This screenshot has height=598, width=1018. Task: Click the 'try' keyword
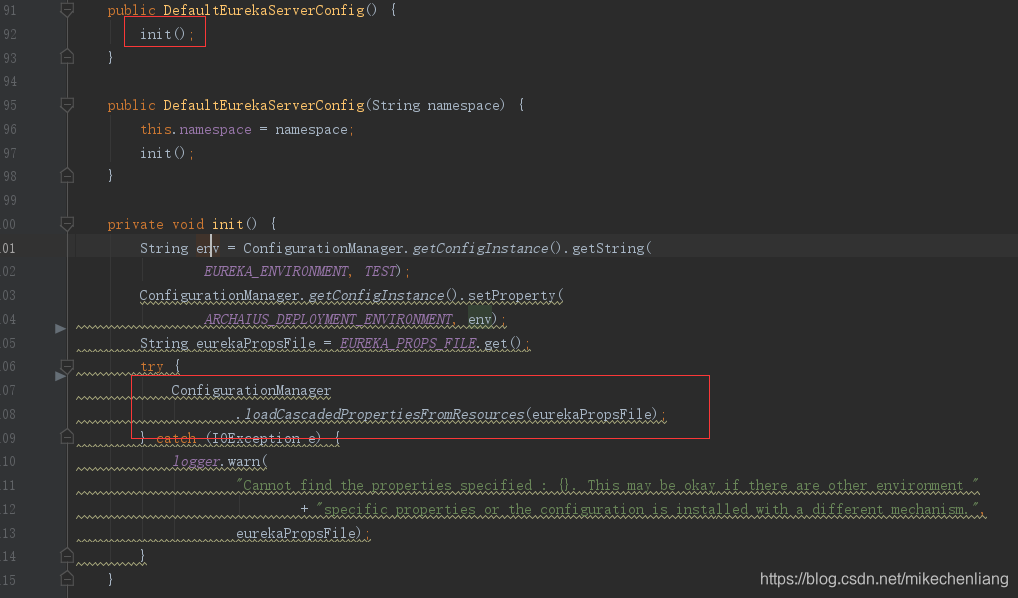152,367
